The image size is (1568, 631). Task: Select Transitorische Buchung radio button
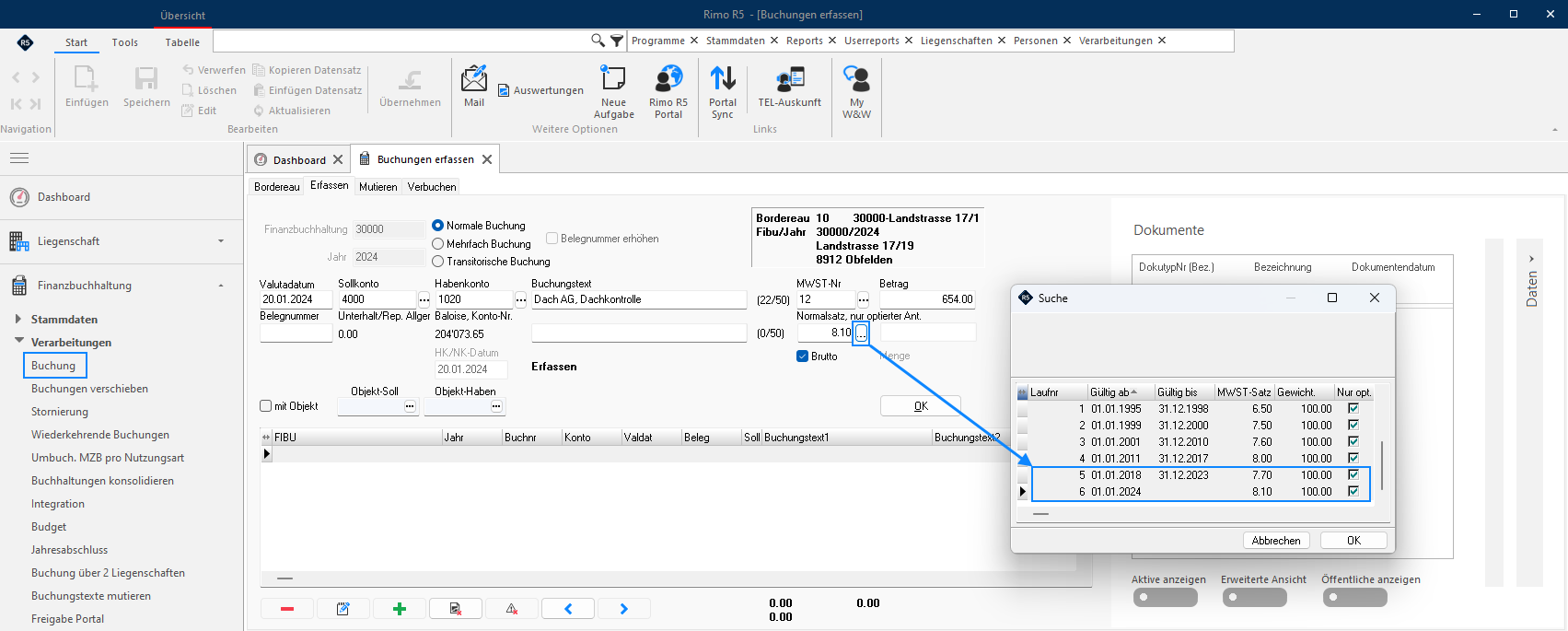pos(438,262)
